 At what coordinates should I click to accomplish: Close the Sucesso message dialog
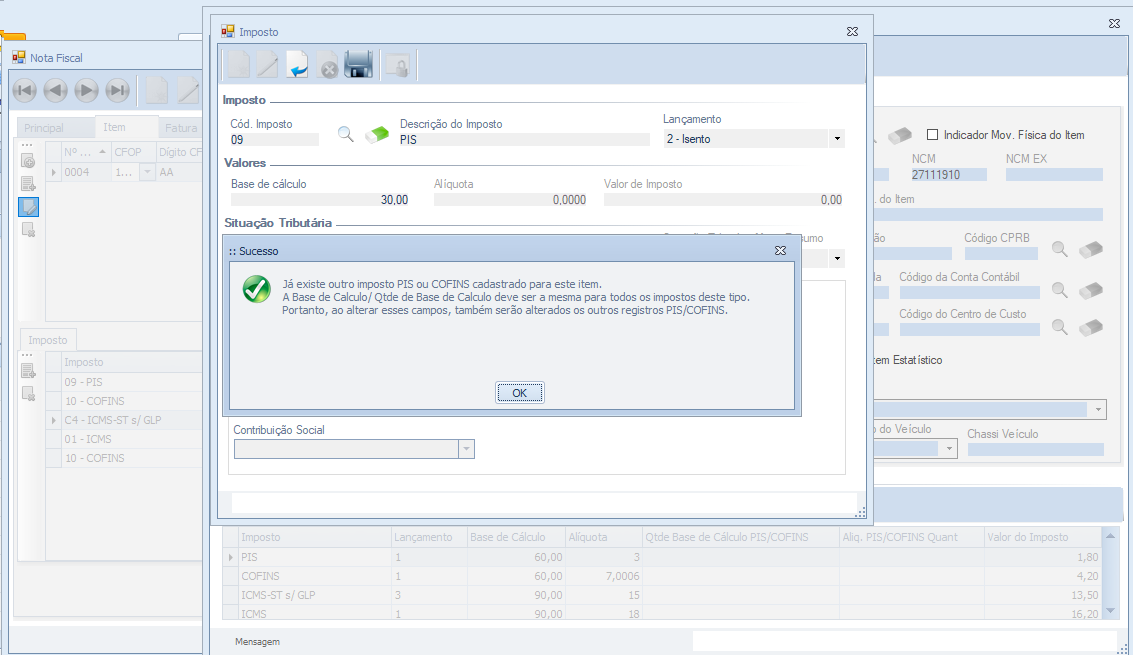[780, 251]
